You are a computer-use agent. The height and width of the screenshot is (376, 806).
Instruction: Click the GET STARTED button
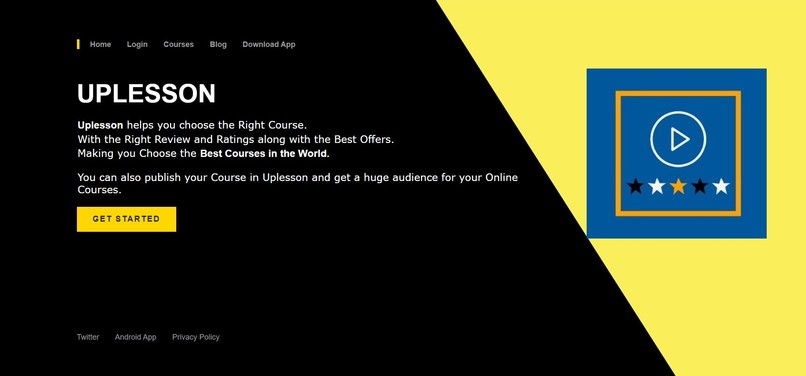click(x=126, y=219)
